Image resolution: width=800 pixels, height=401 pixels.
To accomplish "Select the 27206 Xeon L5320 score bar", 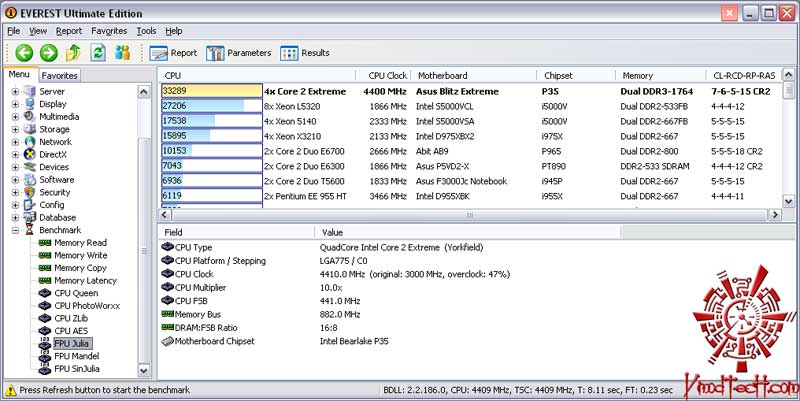I will 212,106.
